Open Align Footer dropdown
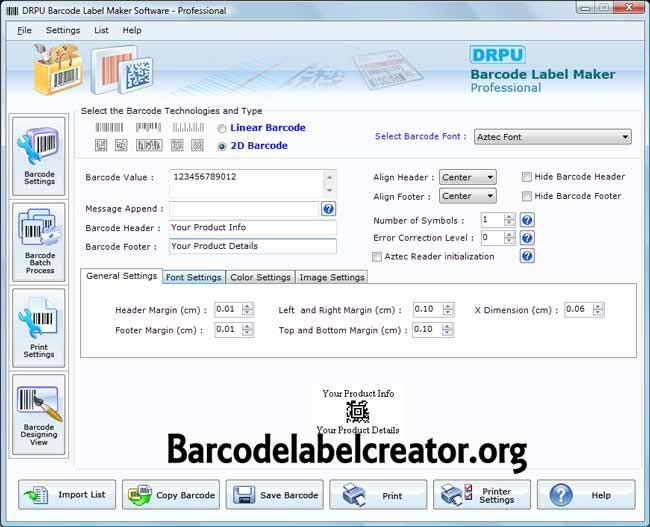 [468, 196]
